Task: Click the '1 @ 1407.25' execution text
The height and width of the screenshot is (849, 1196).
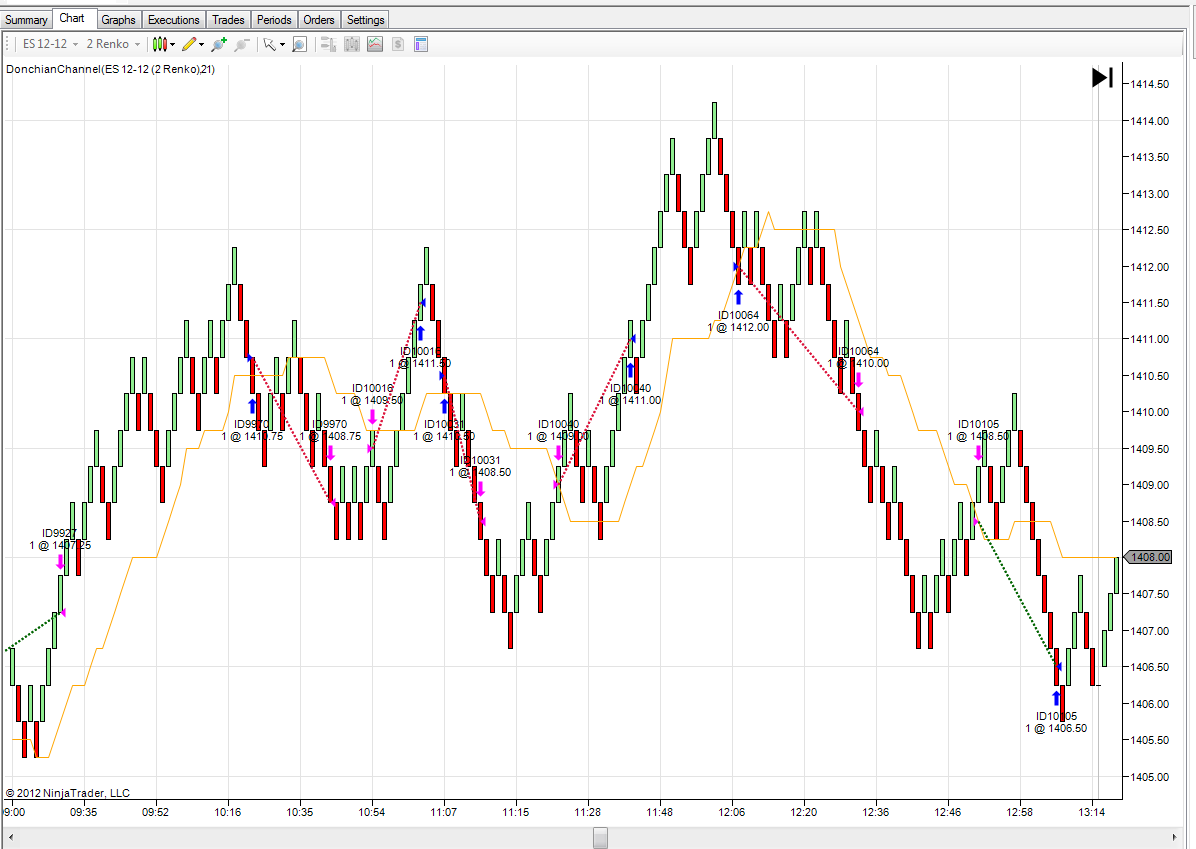Action: 60,545
